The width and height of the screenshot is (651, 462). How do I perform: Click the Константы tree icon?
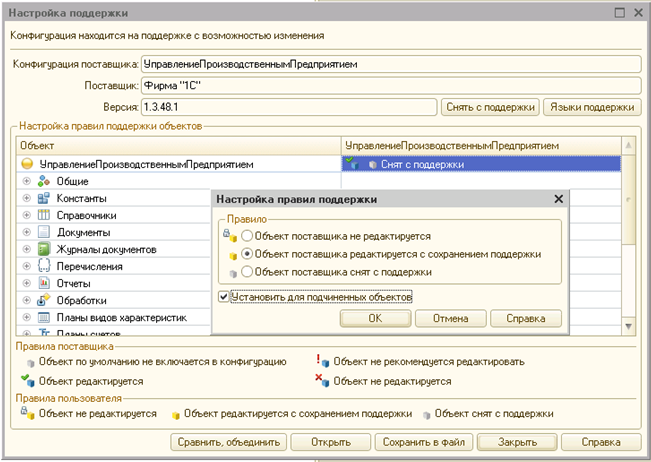(44, 198)
